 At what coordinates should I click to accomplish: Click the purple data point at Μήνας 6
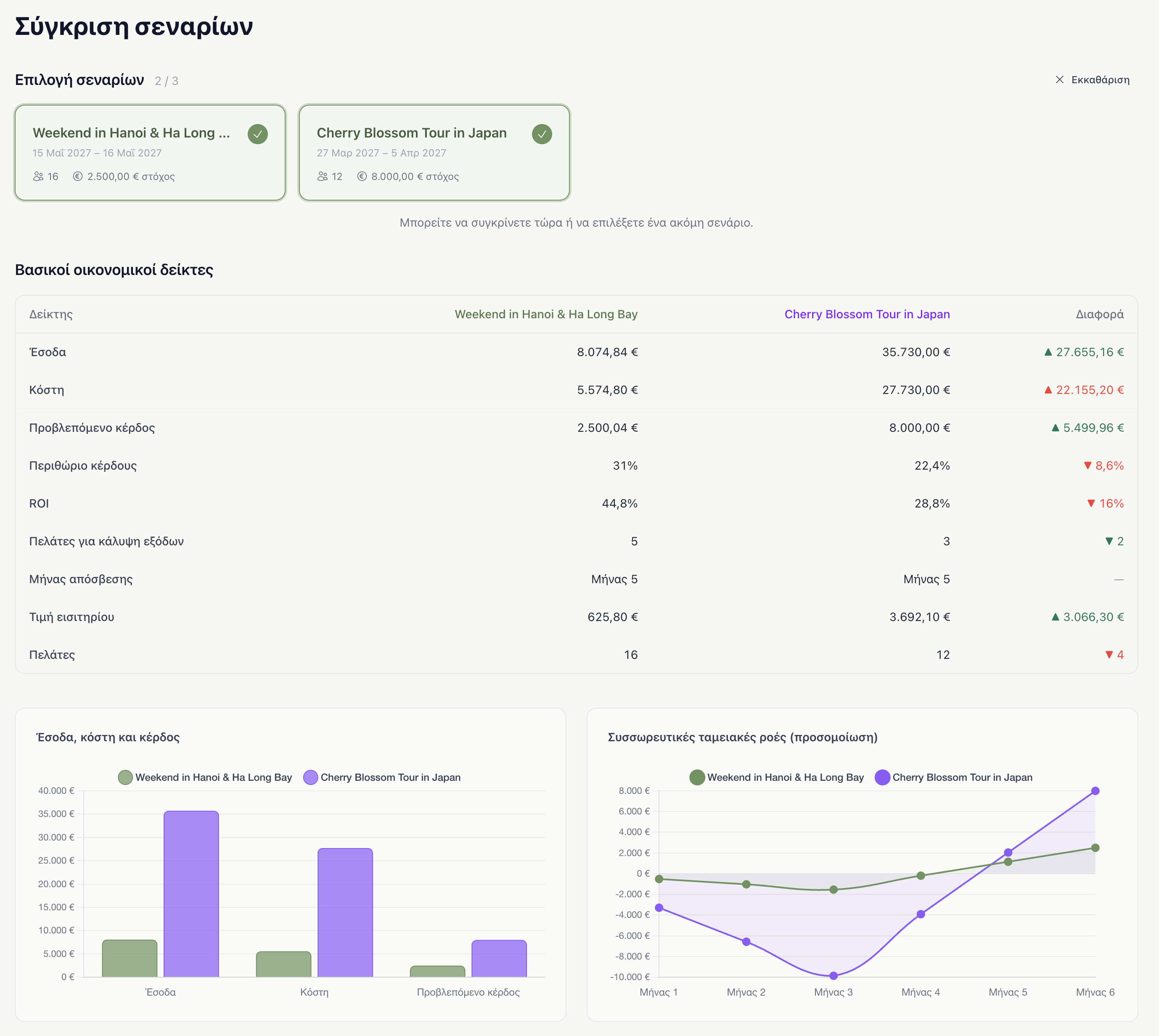click(x=1095, y=790)
